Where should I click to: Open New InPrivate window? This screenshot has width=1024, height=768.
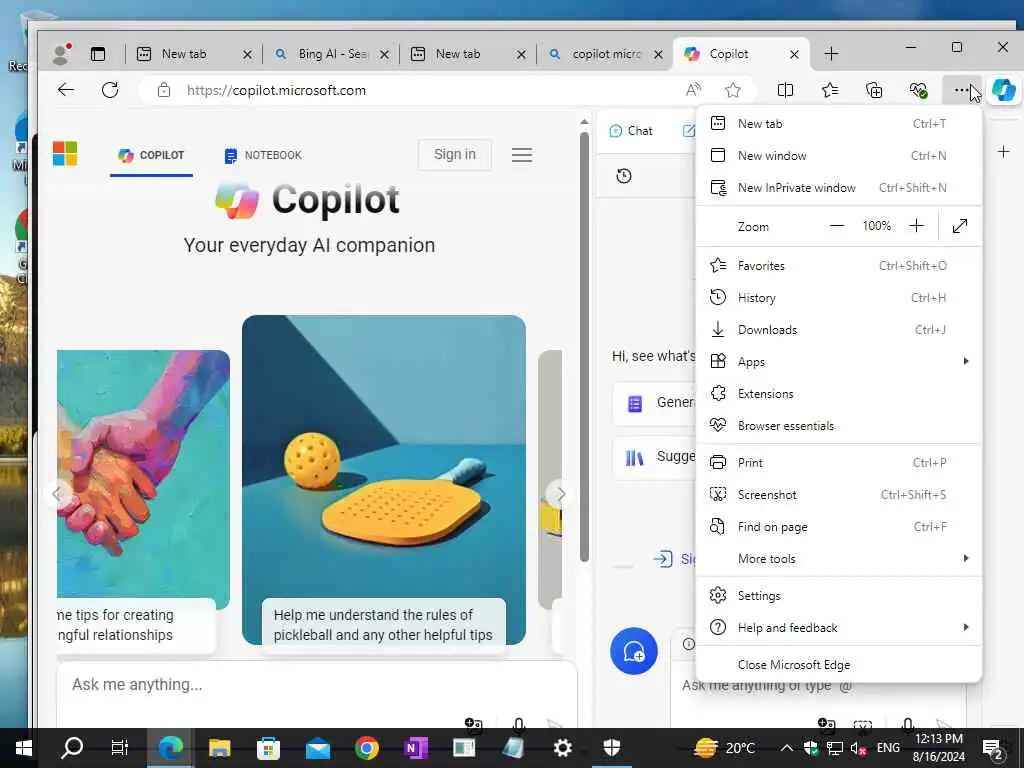point(839,187)
